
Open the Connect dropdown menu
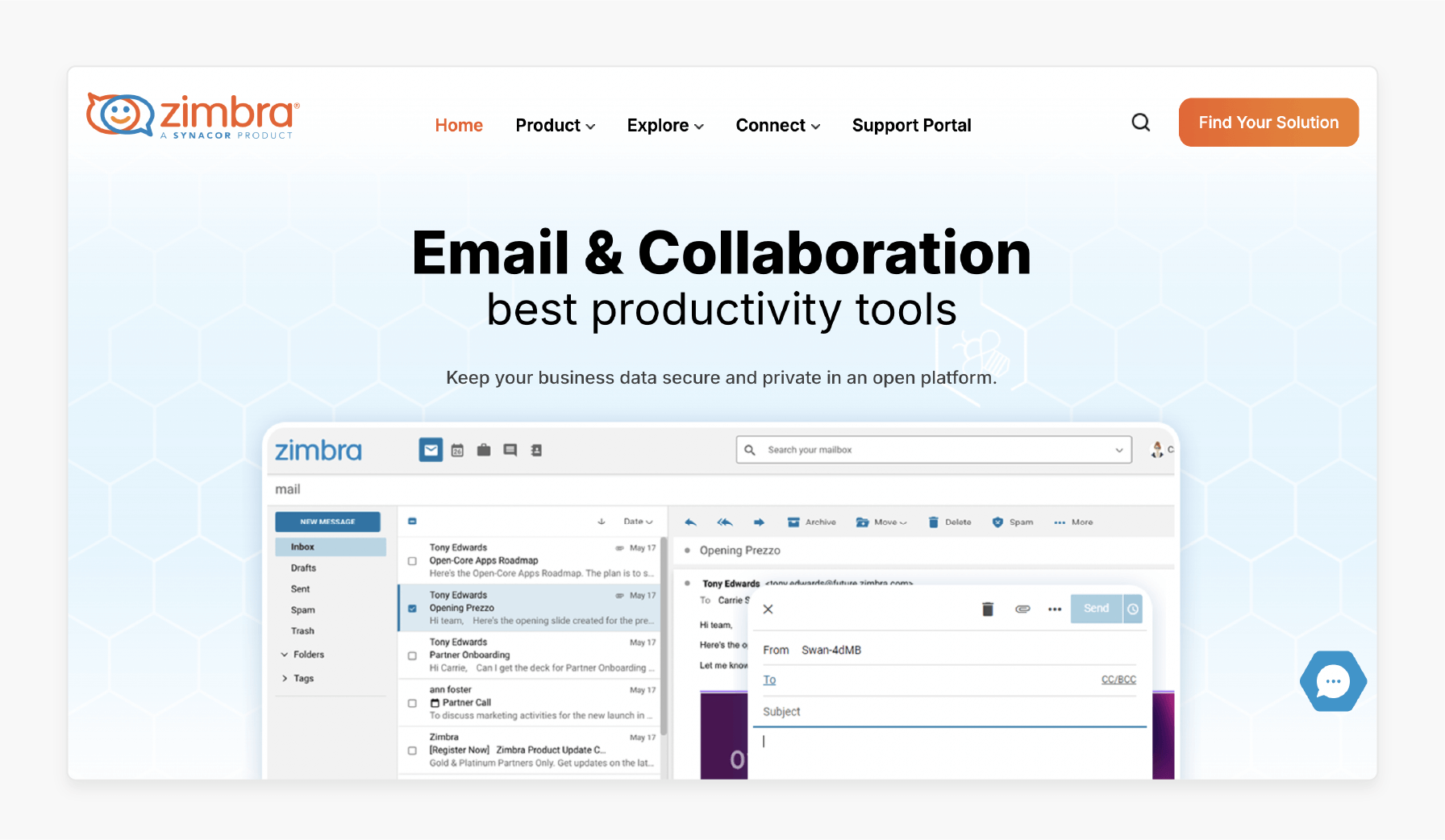click(778, 126)
